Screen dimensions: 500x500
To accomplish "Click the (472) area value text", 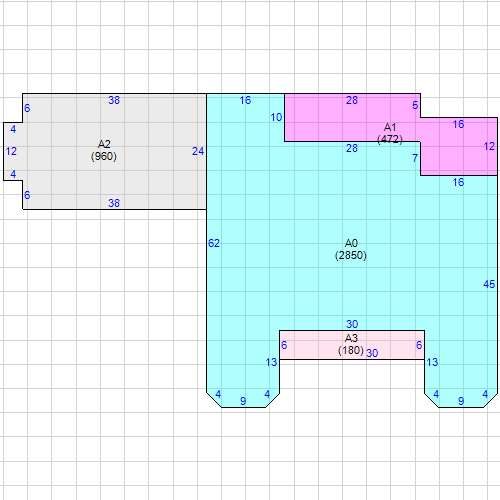I will tap(390, 139).
